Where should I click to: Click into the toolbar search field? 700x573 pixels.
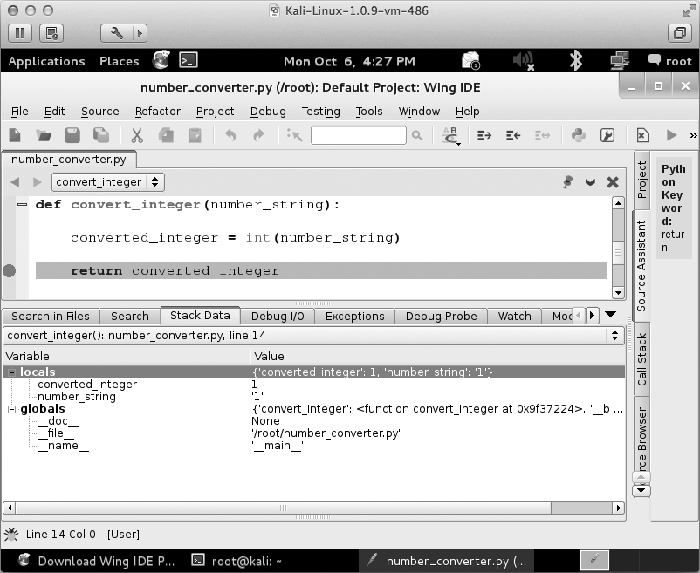click(357, 135)
